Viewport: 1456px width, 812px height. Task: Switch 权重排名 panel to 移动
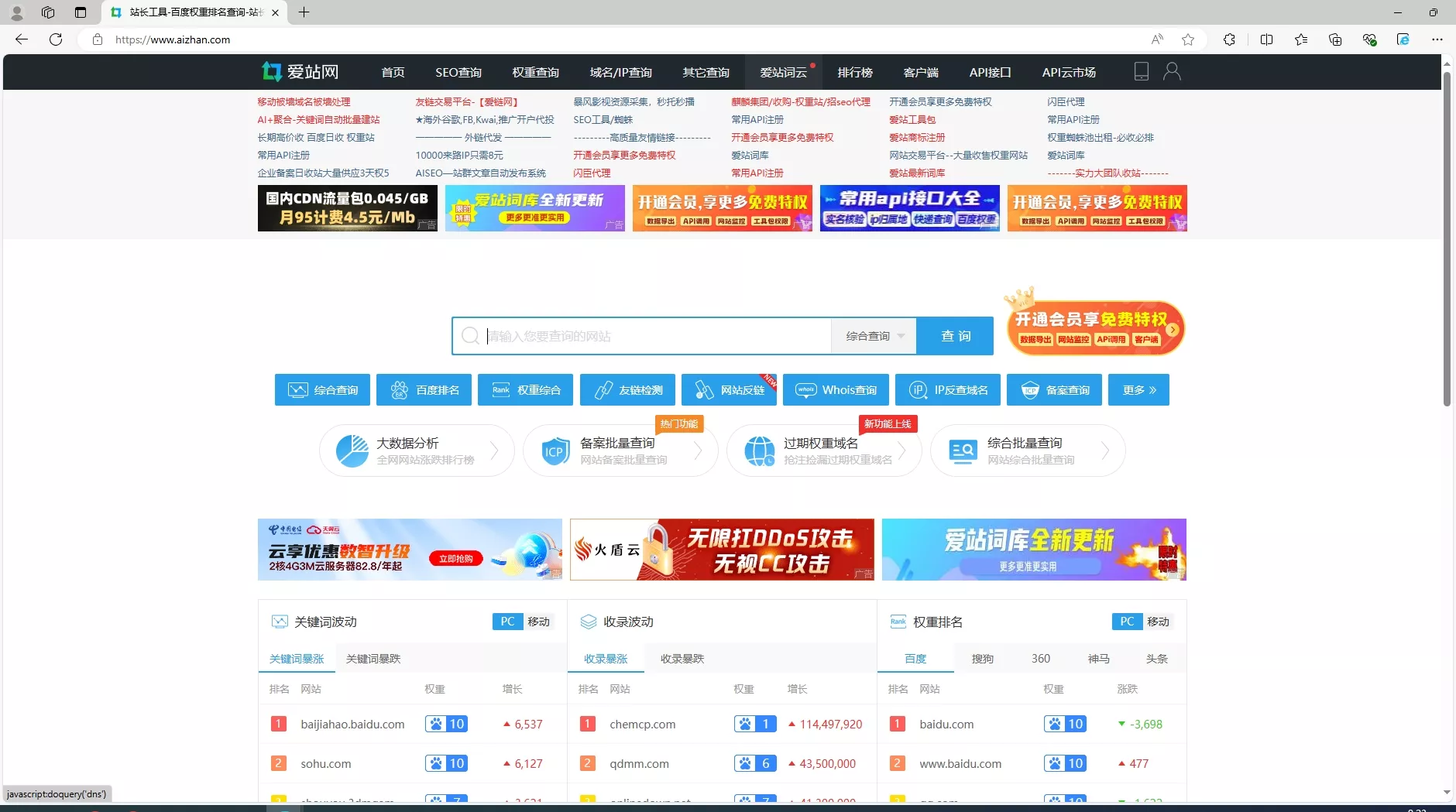[x=1158, y=622]
